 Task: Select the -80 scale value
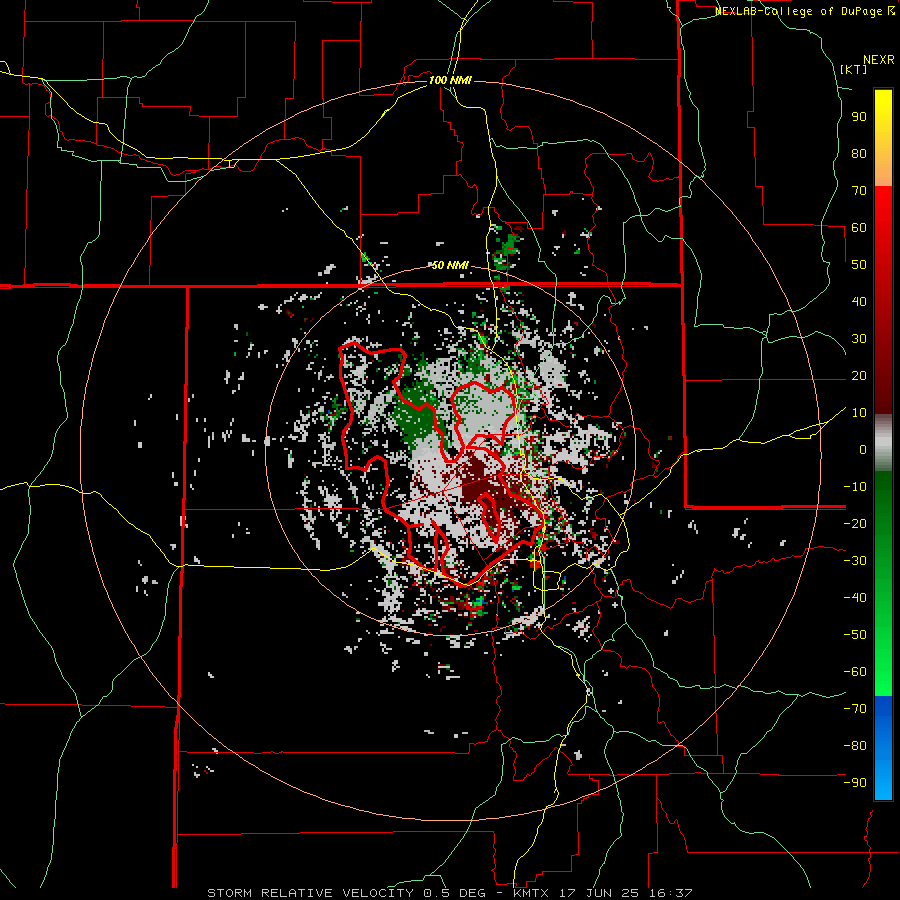(x=855, y=746)
